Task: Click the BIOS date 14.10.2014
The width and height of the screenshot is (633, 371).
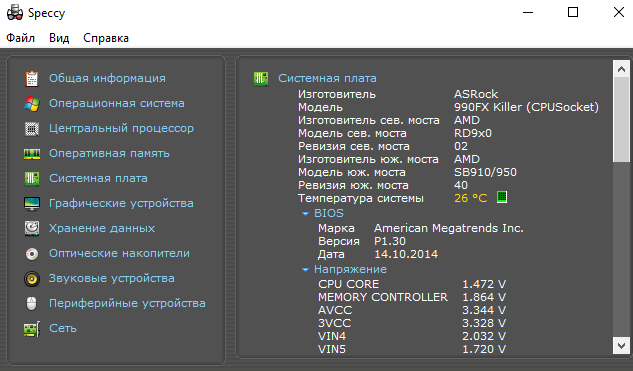Action: coord(406,254)
